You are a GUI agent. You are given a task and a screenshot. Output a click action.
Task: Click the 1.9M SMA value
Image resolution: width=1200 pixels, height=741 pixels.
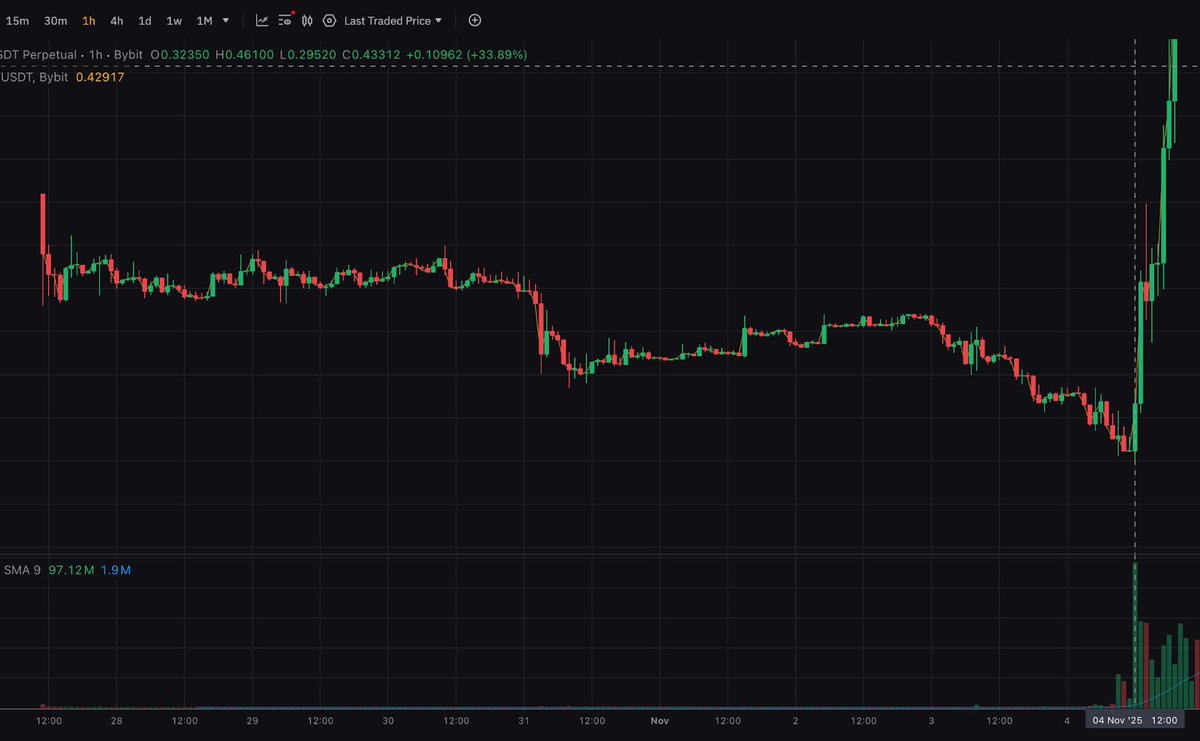[x=116, y=570]
